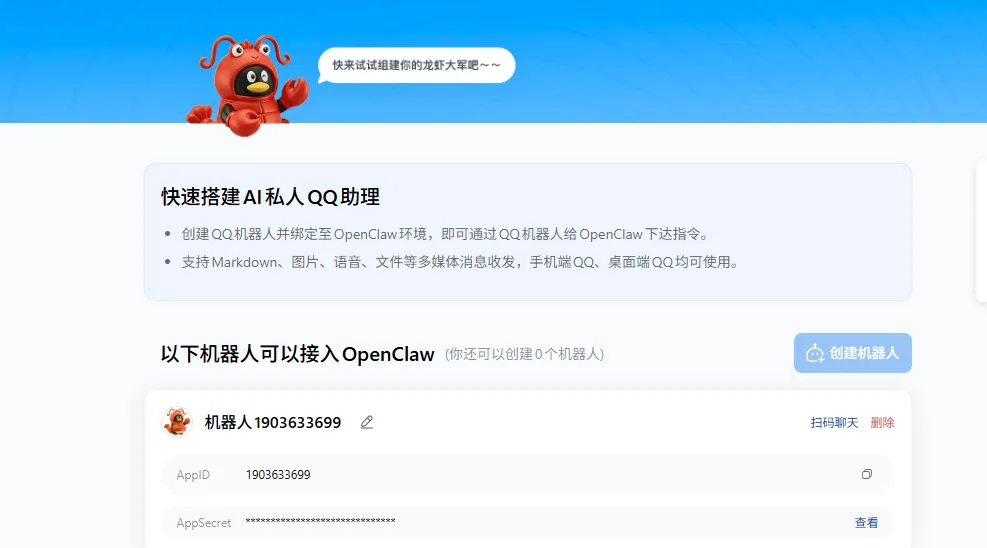Click the robot name 机器人1903633699

(273, 422)
